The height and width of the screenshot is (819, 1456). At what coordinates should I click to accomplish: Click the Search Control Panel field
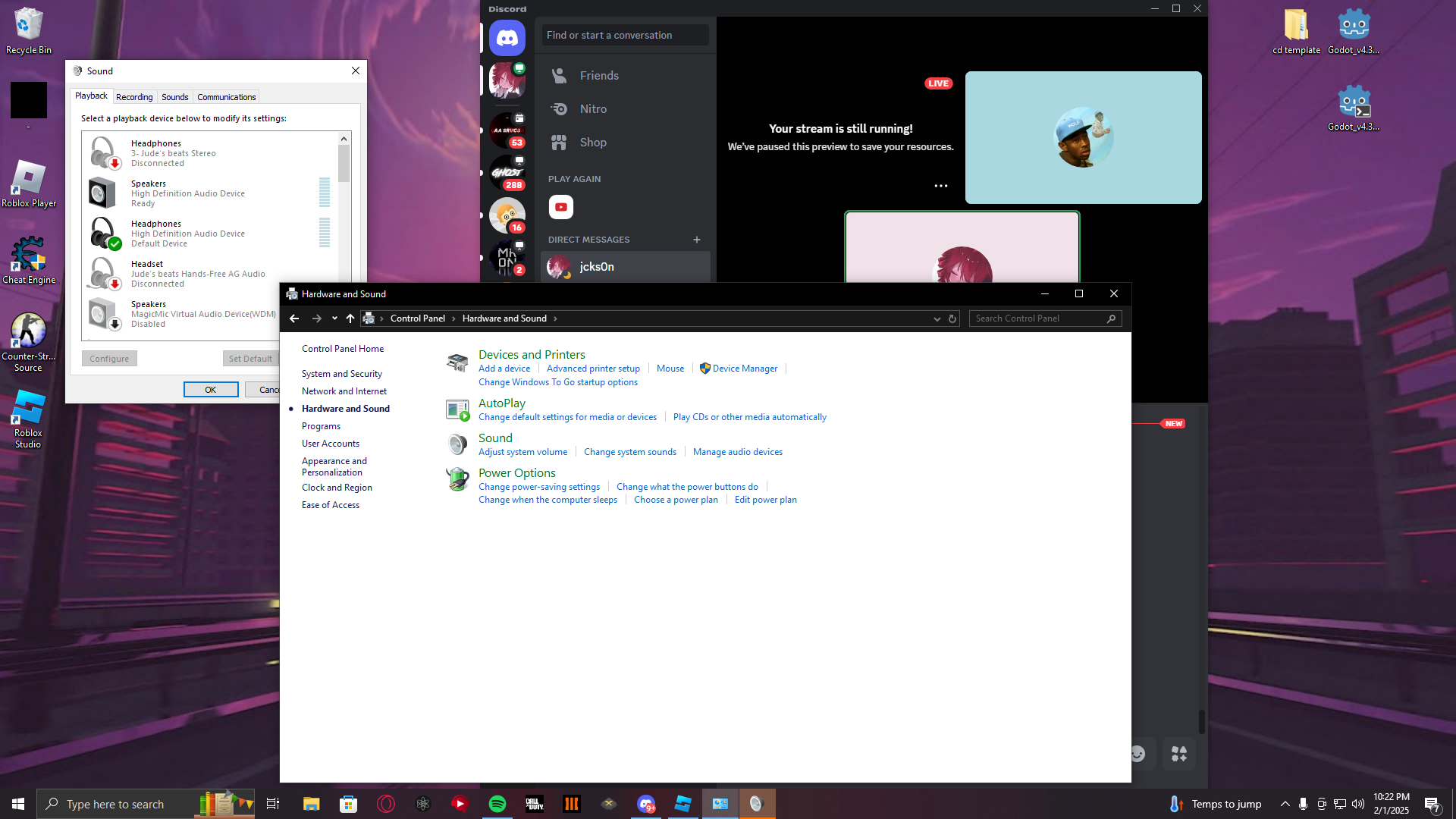pos(1037,318)
